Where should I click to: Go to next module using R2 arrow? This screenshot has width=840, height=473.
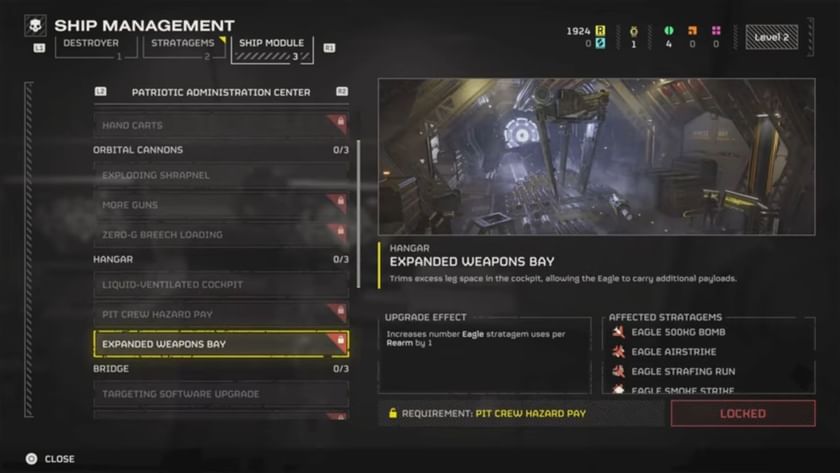point(342,92)
